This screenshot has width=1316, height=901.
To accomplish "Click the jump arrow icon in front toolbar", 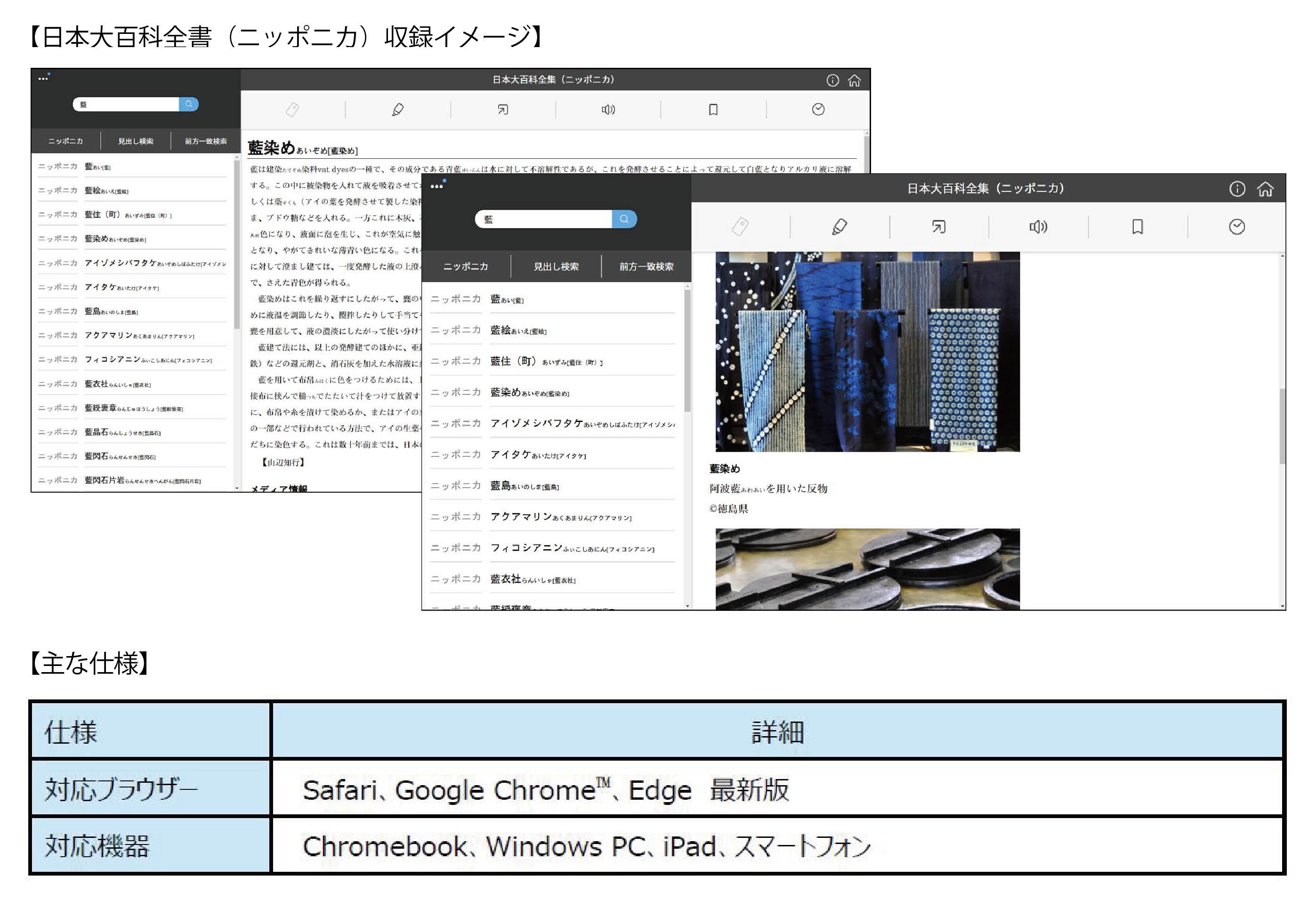I will coord(938,227).
